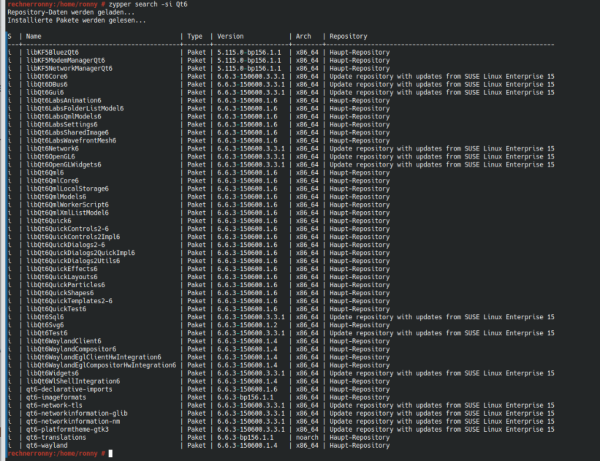Screen dimensions: 600x461
Task: Select the libQt6QuickControls2-6 package name
Action: (67, 229)
